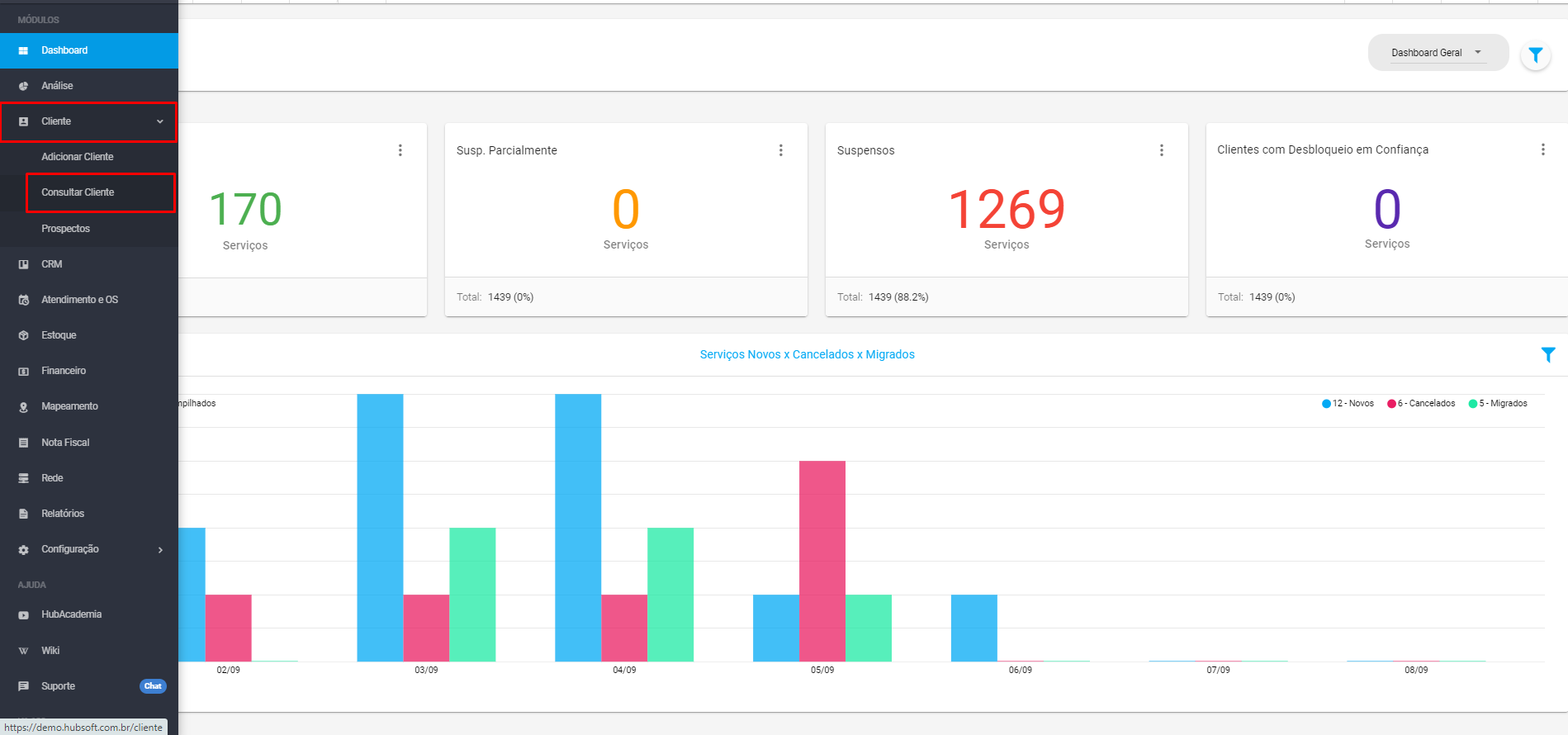The height and width of the screenshot is (735, 1568).
Task: Click the Nota Fiscal icon
Action: 23,443
